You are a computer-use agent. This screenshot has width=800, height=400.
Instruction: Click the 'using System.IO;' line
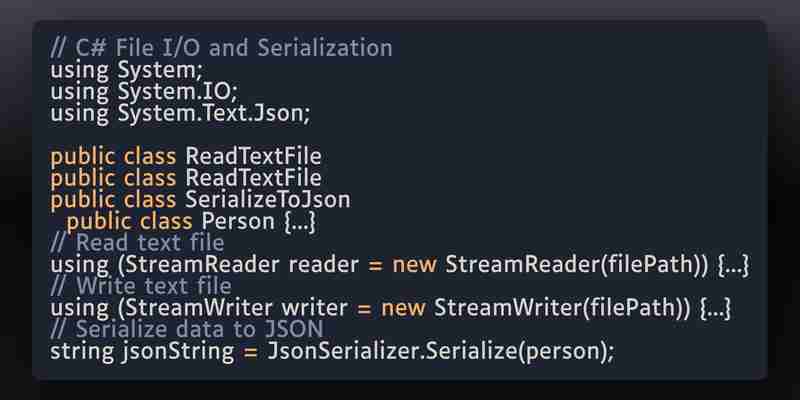[x=144, y=91]
